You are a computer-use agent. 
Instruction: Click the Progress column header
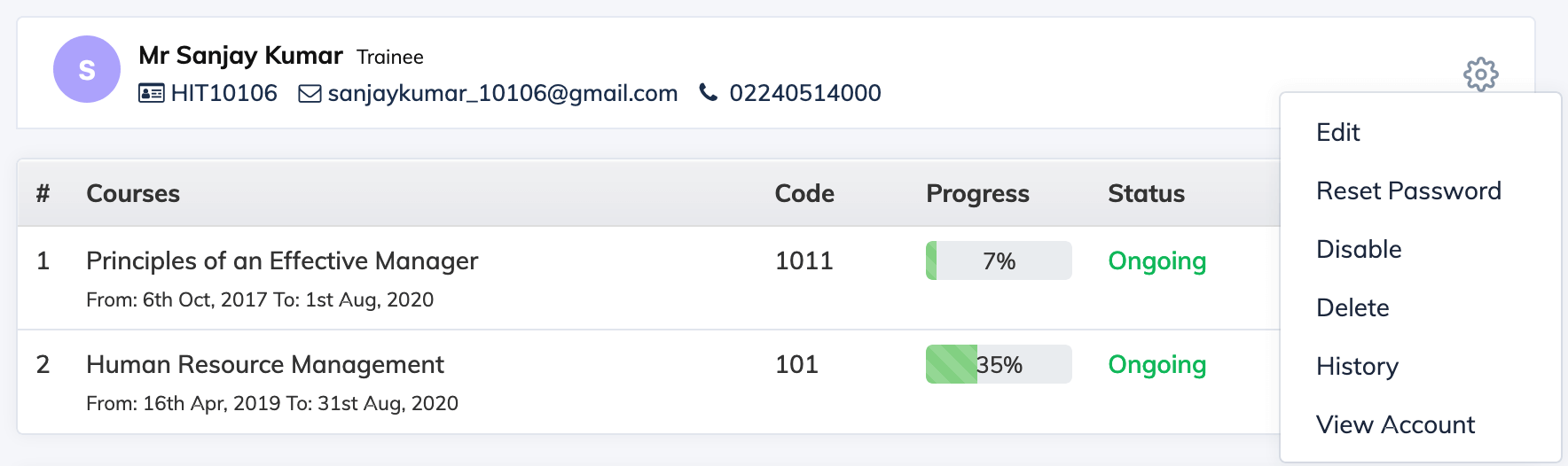click(977, 193)
